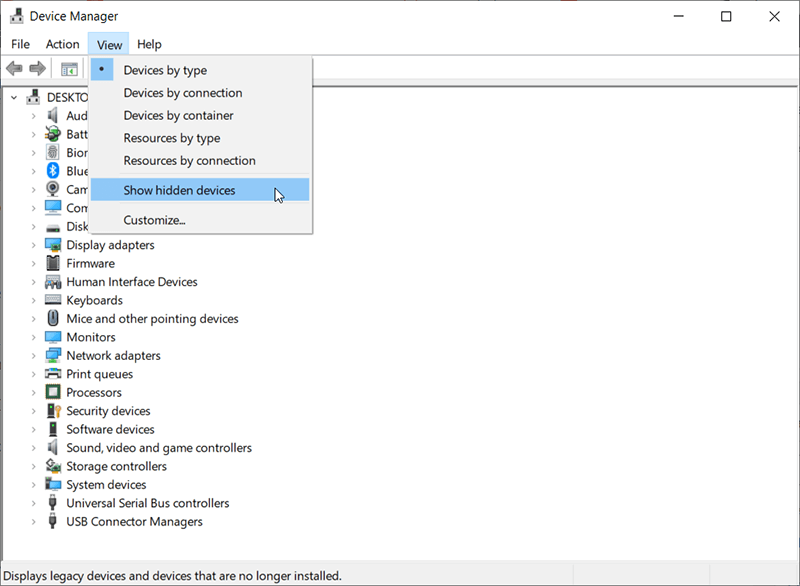Image resolution: width=800 pixels, height=586 pixels.
Task: Expand the Processors node
Action: click(33, 393)
